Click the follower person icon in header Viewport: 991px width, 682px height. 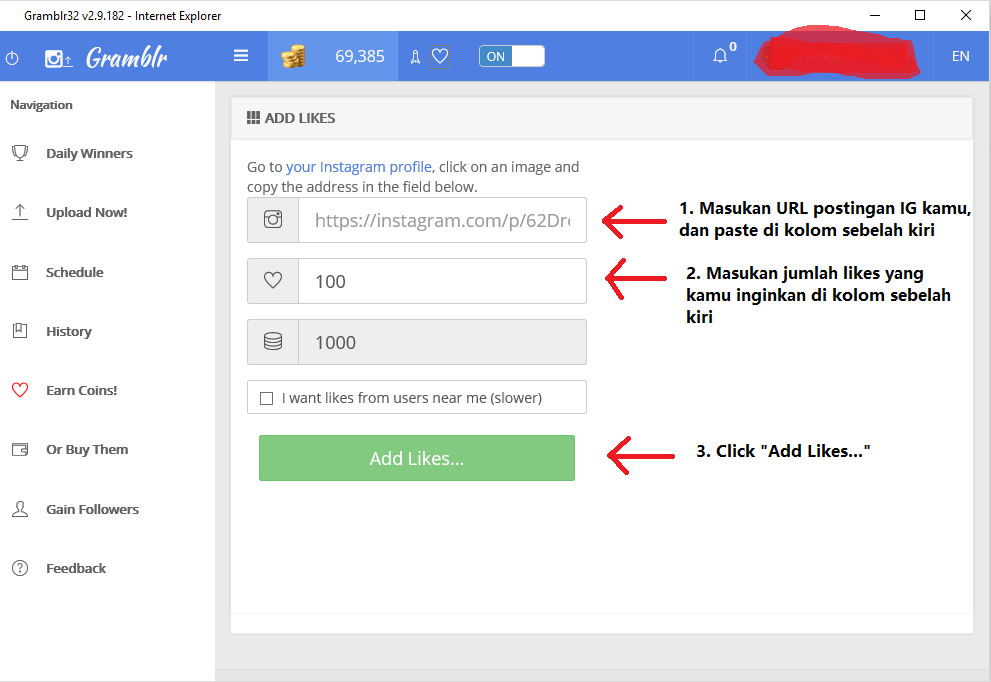(415, 58)
